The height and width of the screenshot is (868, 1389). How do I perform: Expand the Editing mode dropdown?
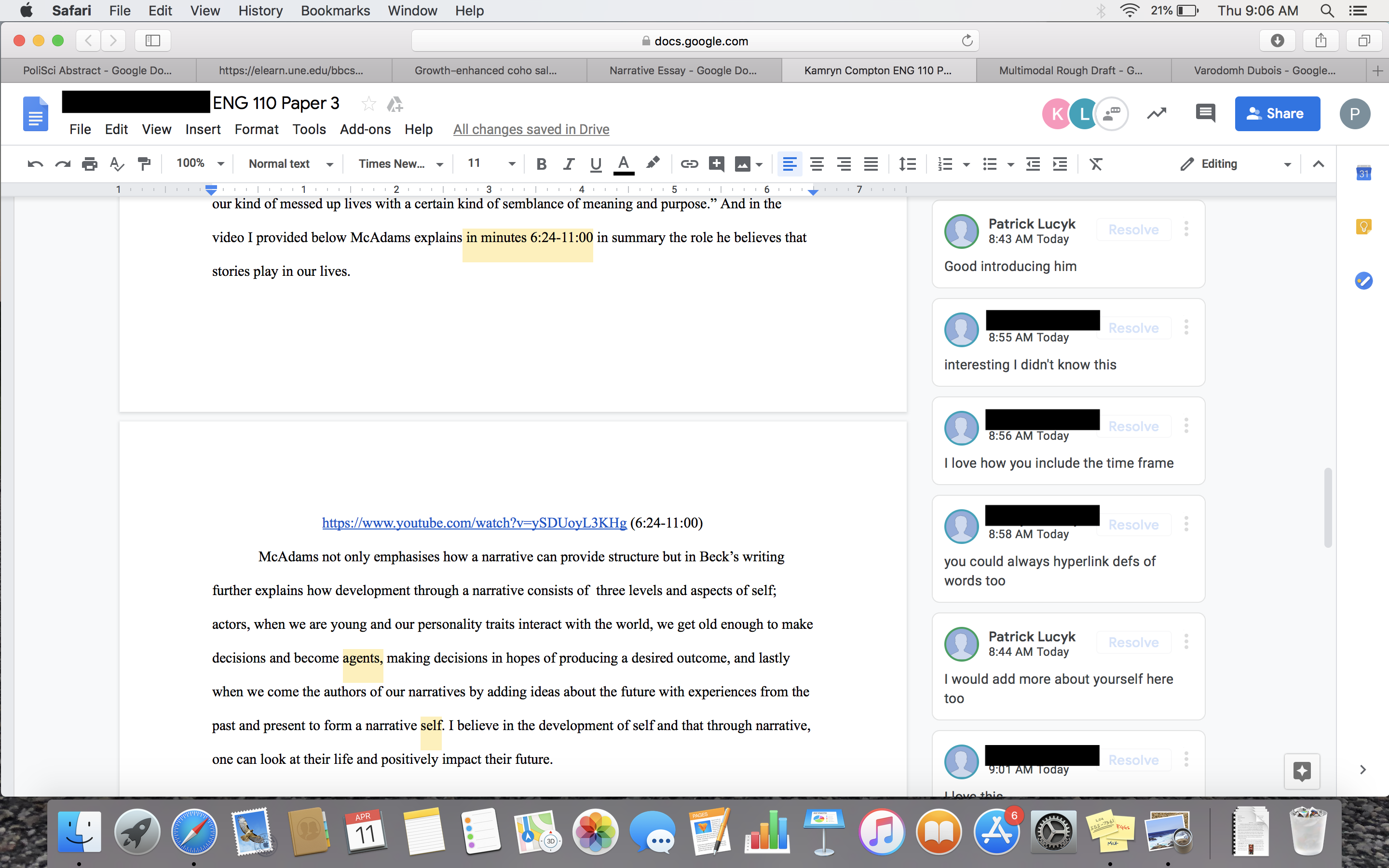click(1235, 164)
